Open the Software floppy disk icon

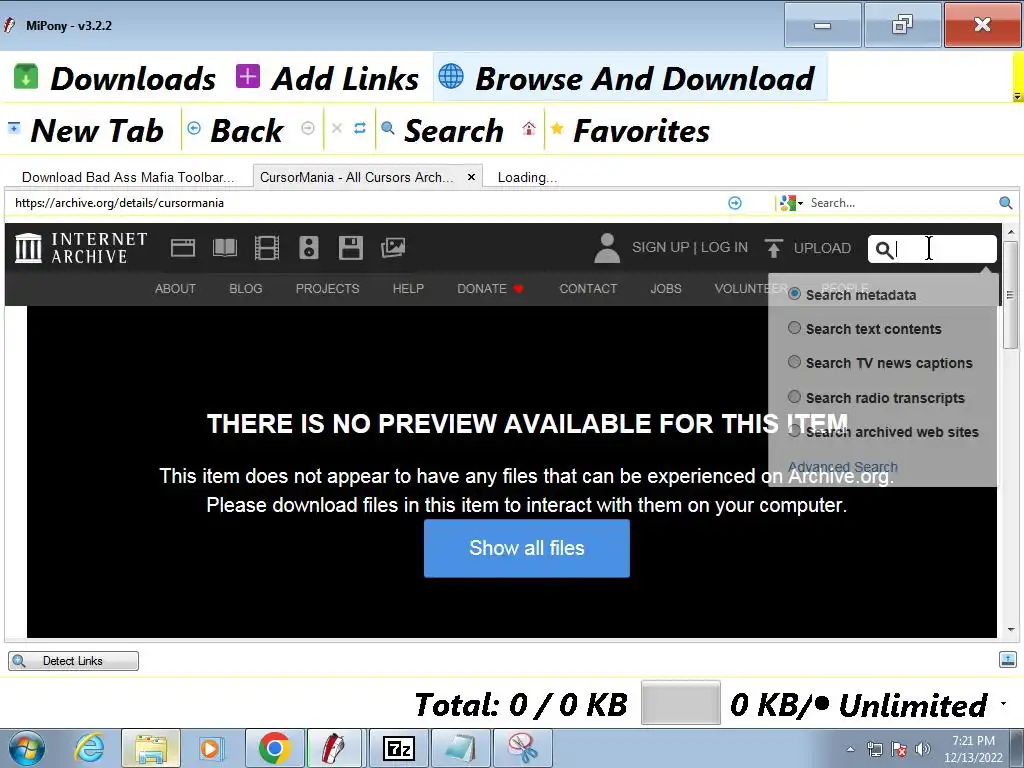351,248
